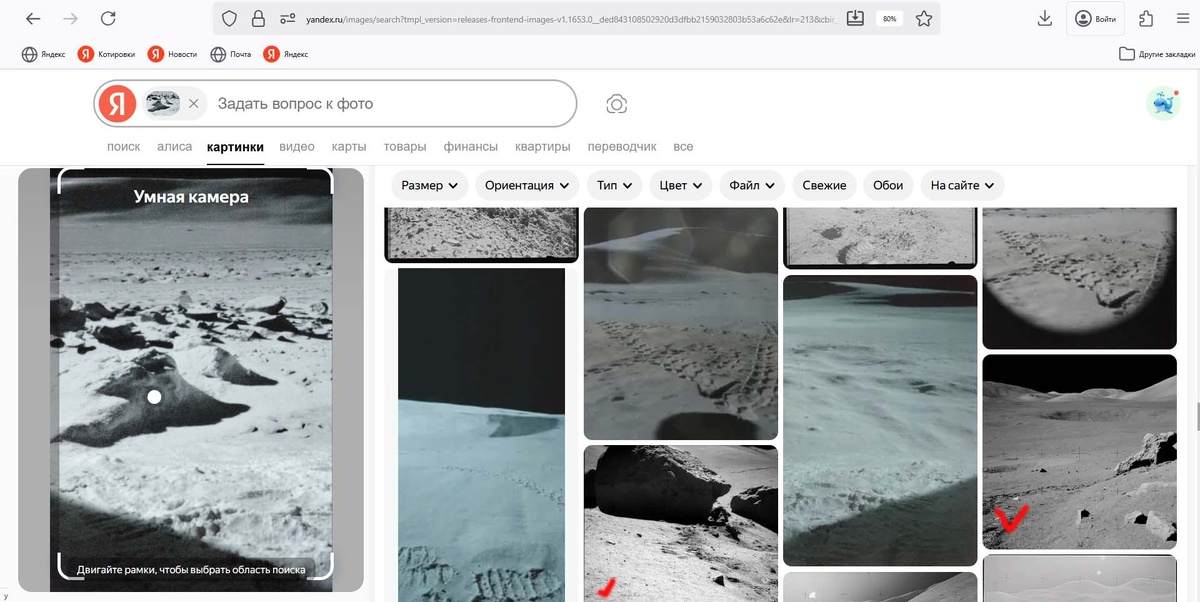This screenshot has width=1200, height=602.
Task: Bookmark this page with the star icon
Action: tap(924, 18)
